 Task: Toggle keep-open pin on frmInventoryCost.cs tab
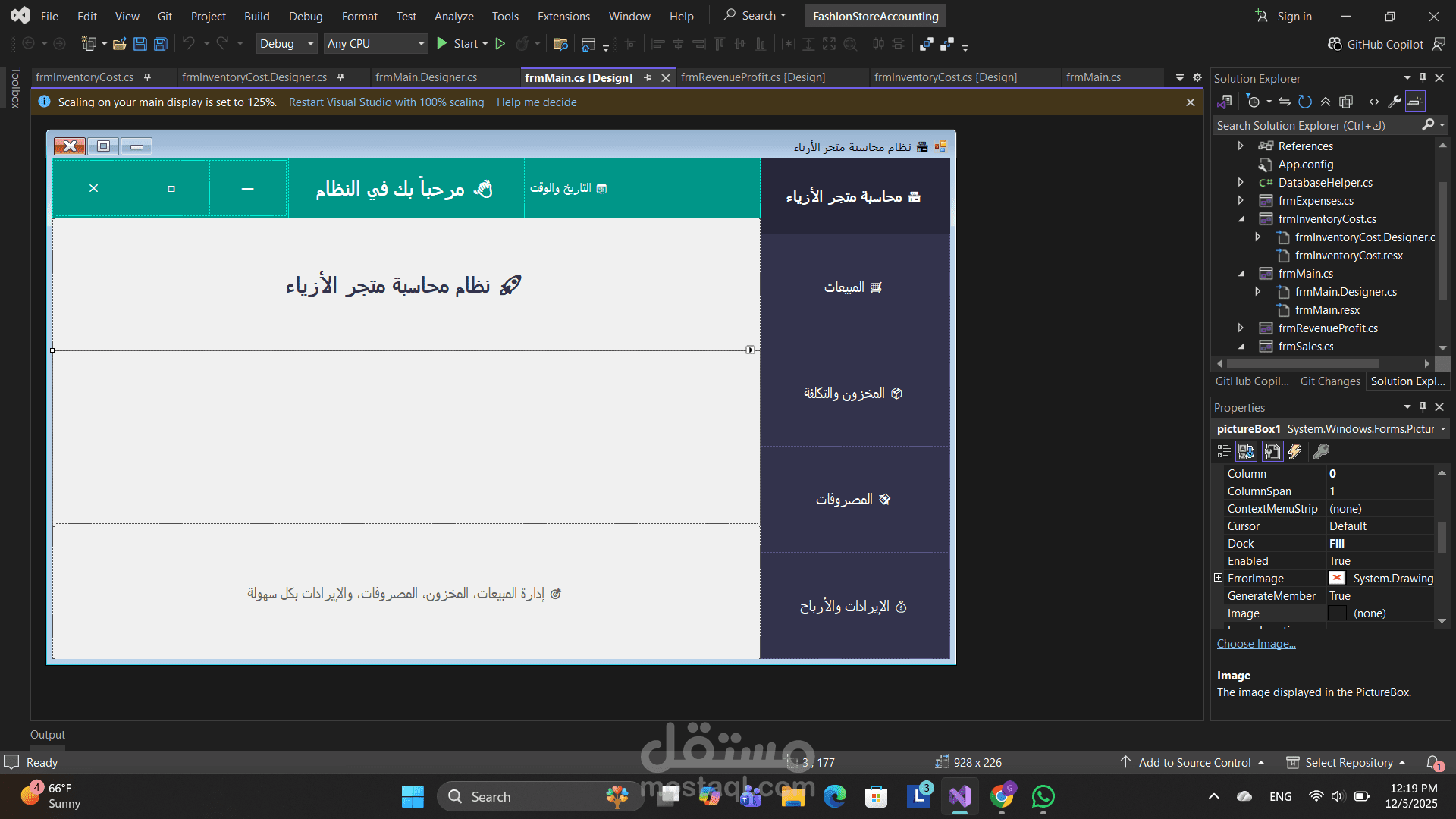click(149, 77)
